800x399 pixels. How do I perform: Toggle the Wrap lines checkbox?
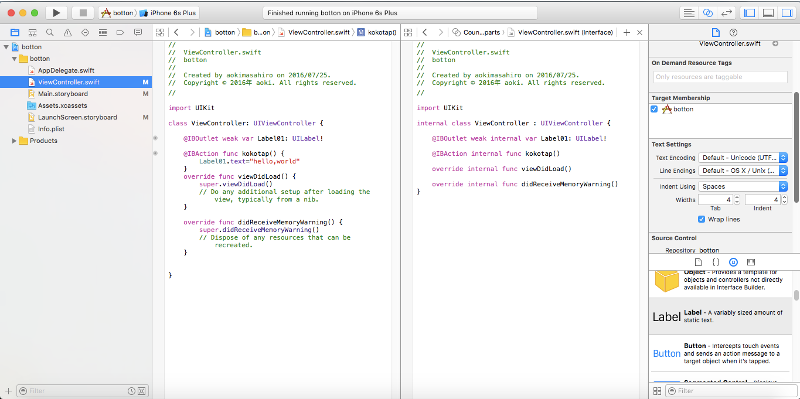point(701,219)
